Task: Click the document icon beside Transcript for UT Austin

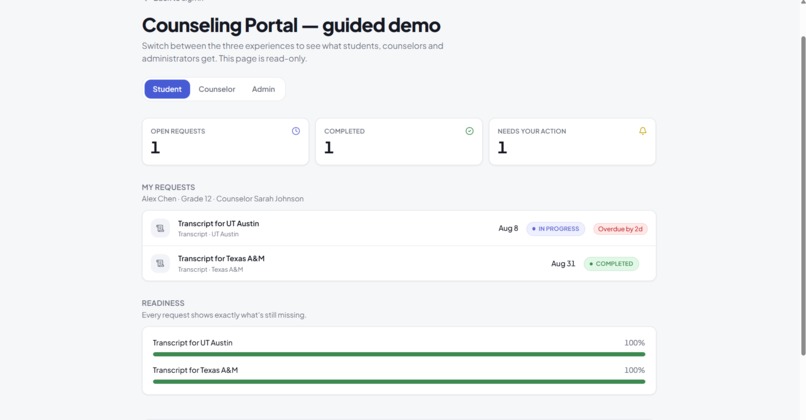Action: coord(160,228)
